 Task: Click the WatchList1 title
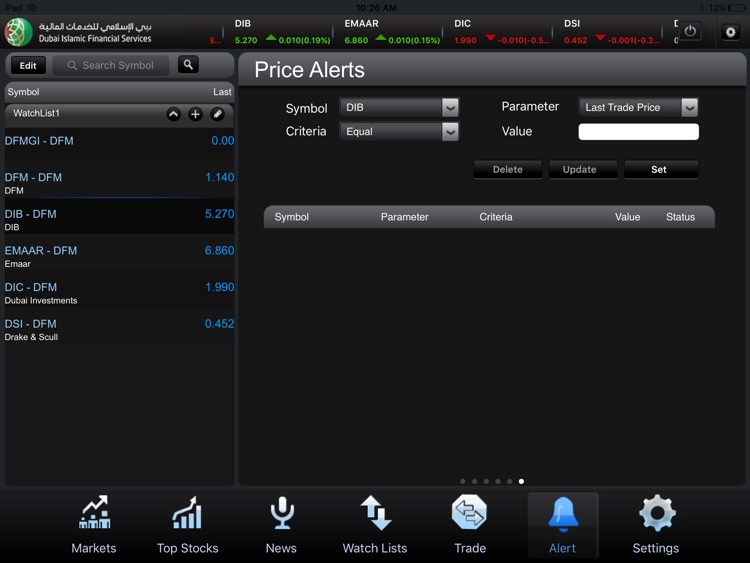coord(36,113)
